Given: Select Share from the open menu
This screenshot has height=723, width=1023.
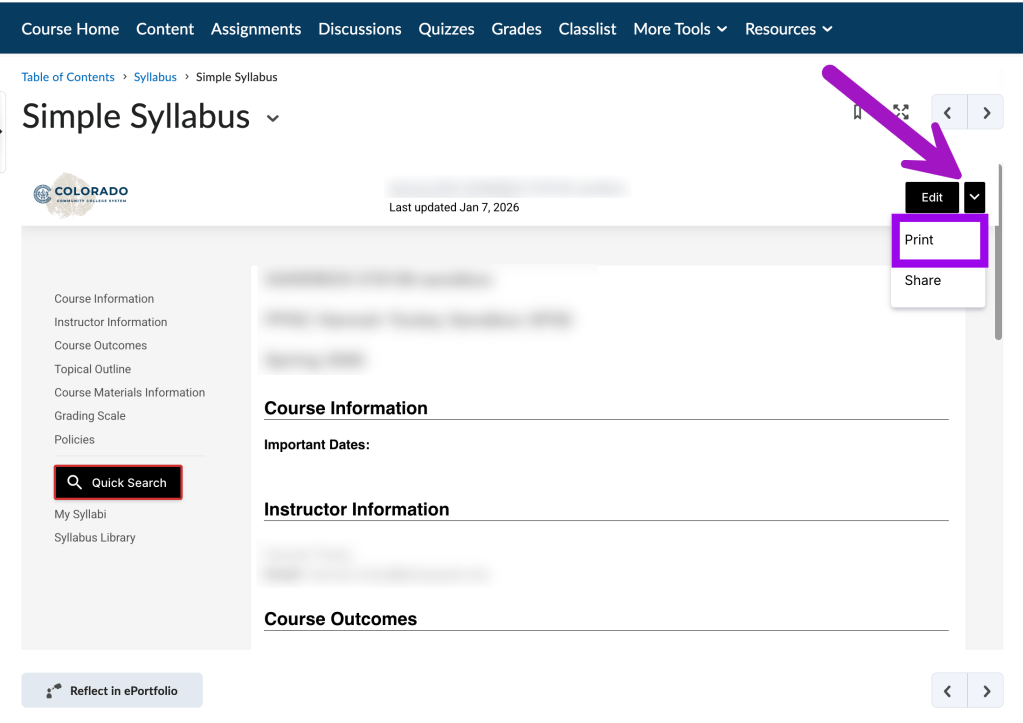Looking at the screenshot, I should coord(921,280).
